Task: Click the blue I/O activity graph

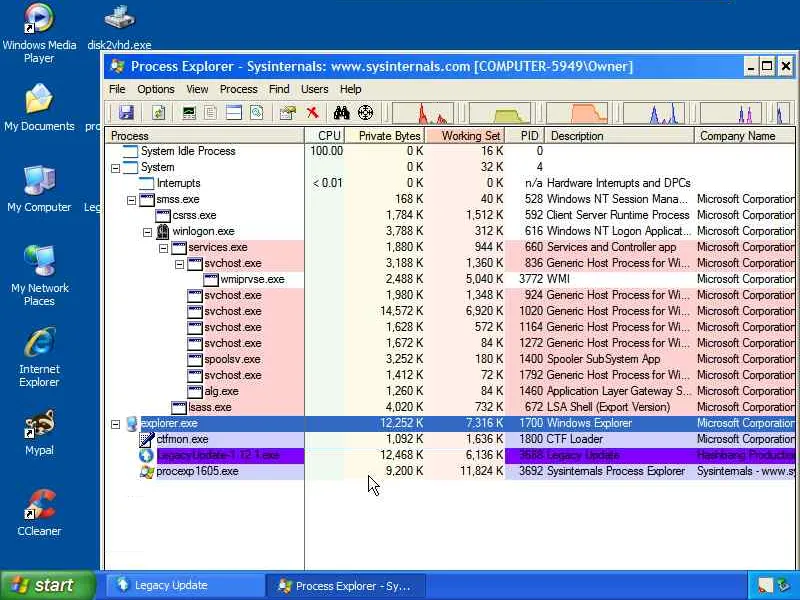Action: [654, 113]
